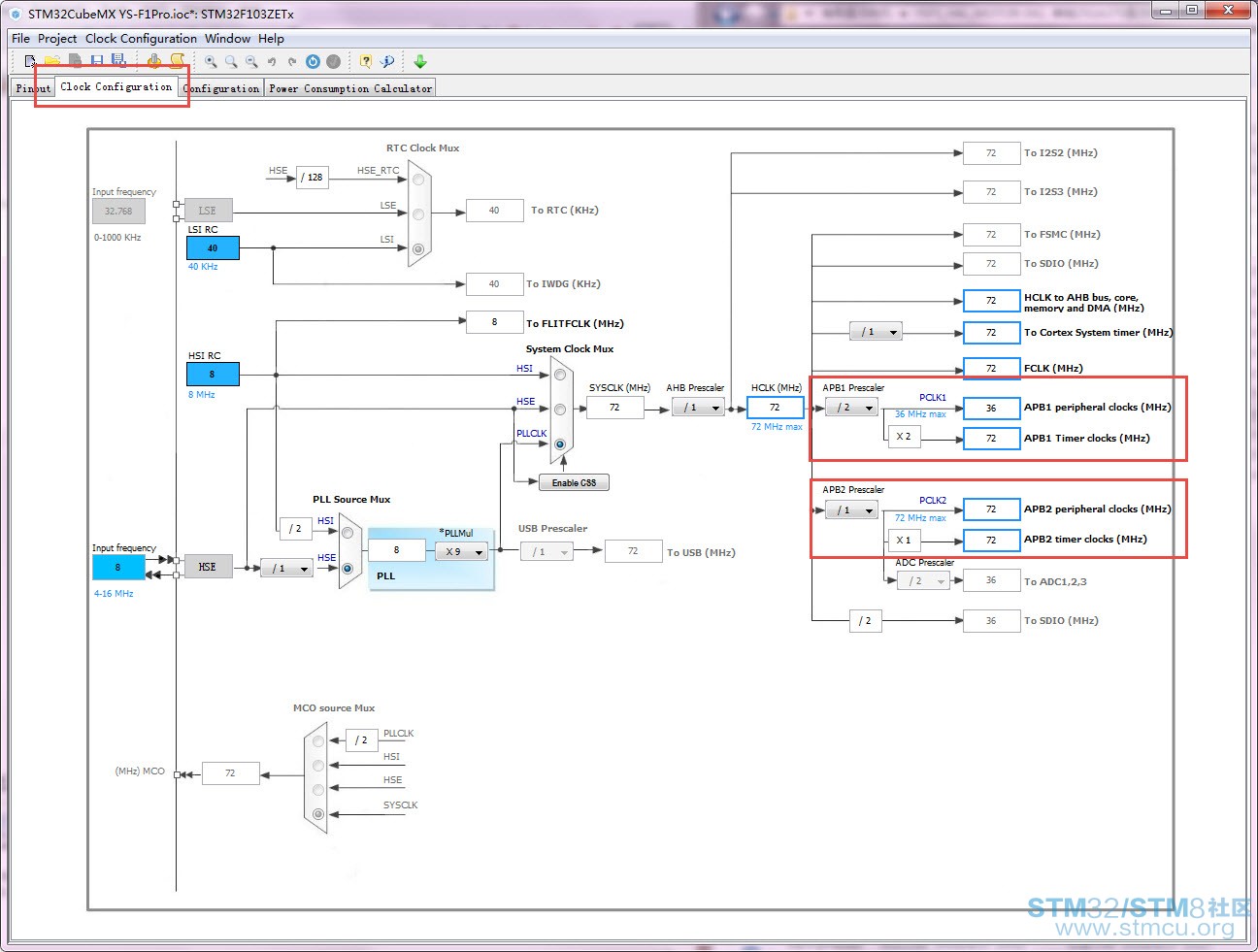Click the APB2 timer clocks value box

991,540
